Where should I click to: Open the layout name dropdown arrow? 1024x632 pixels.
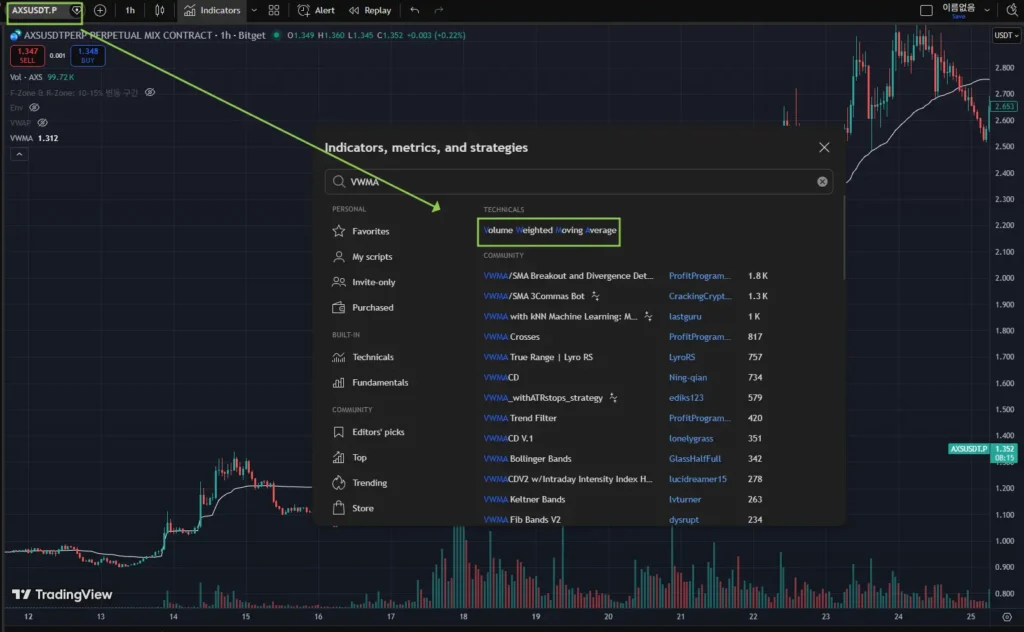(x=987, y=10)
